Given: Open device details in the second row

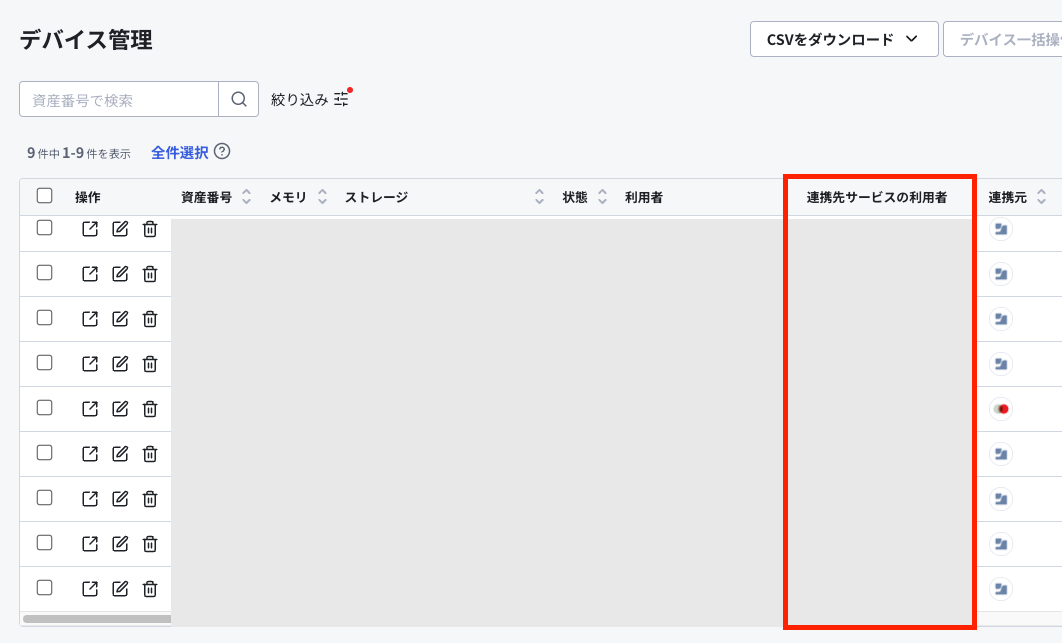Looking at the screenshot, I should pos(90,274).
